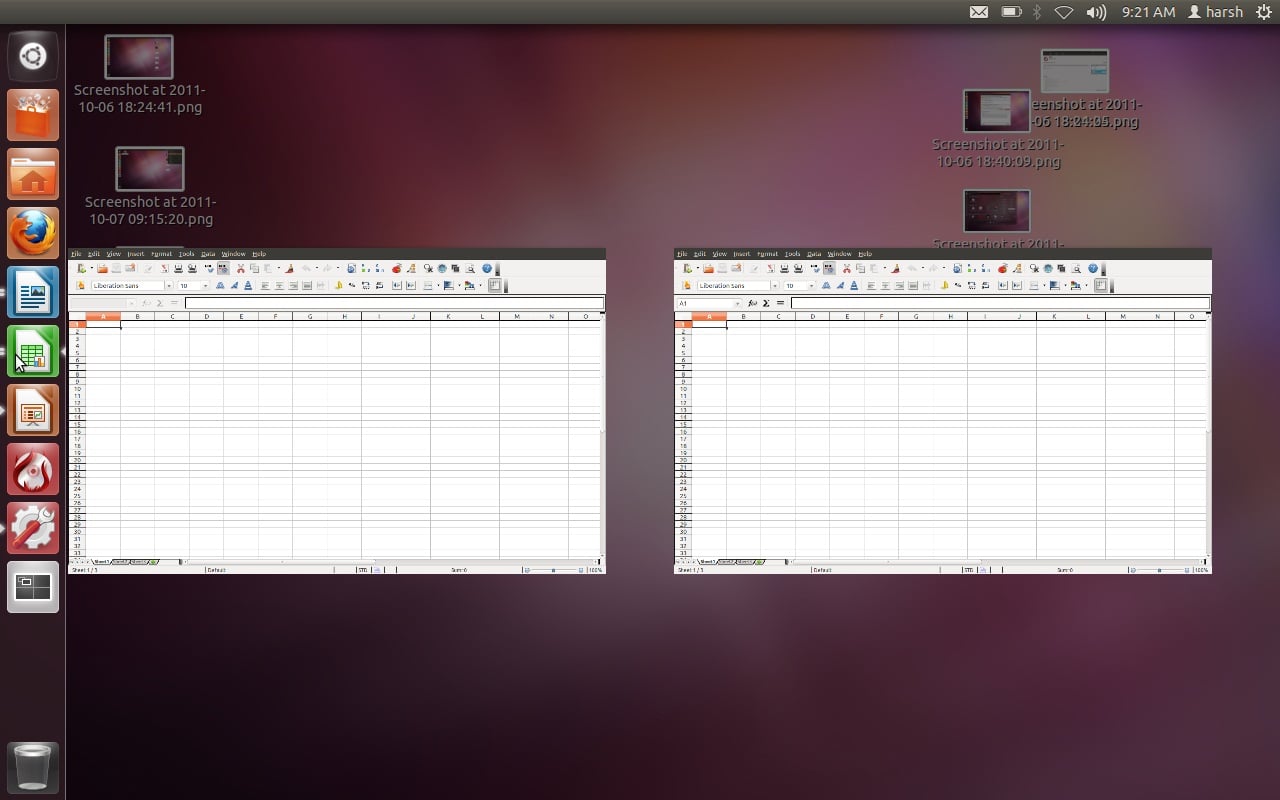Viewport: 1280px width, 800px height.
Task: Launch Firefox from the launcher
Action: click(x=33, y=234)
